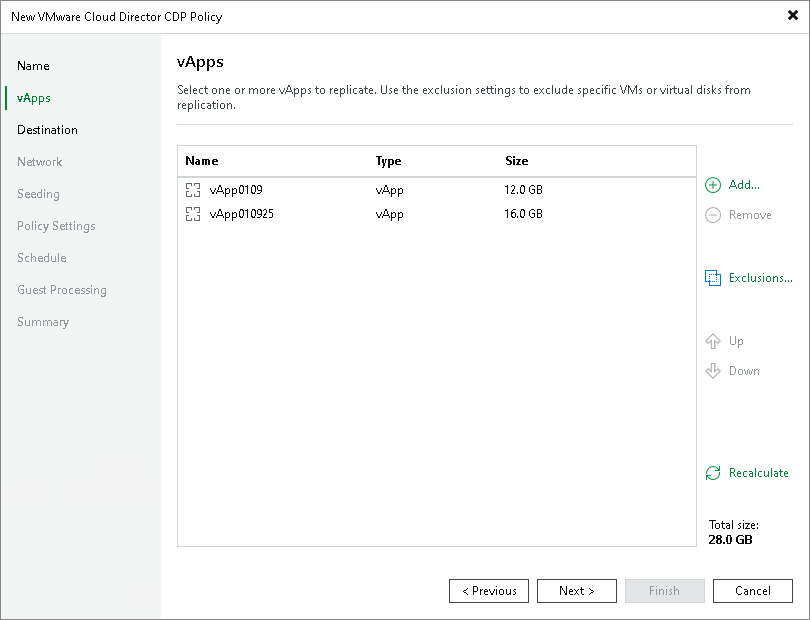The width and height of the screenshot is (810, 620).
Task: Click vApp type cell in vApp0109 row
Action: pos(390,190)
